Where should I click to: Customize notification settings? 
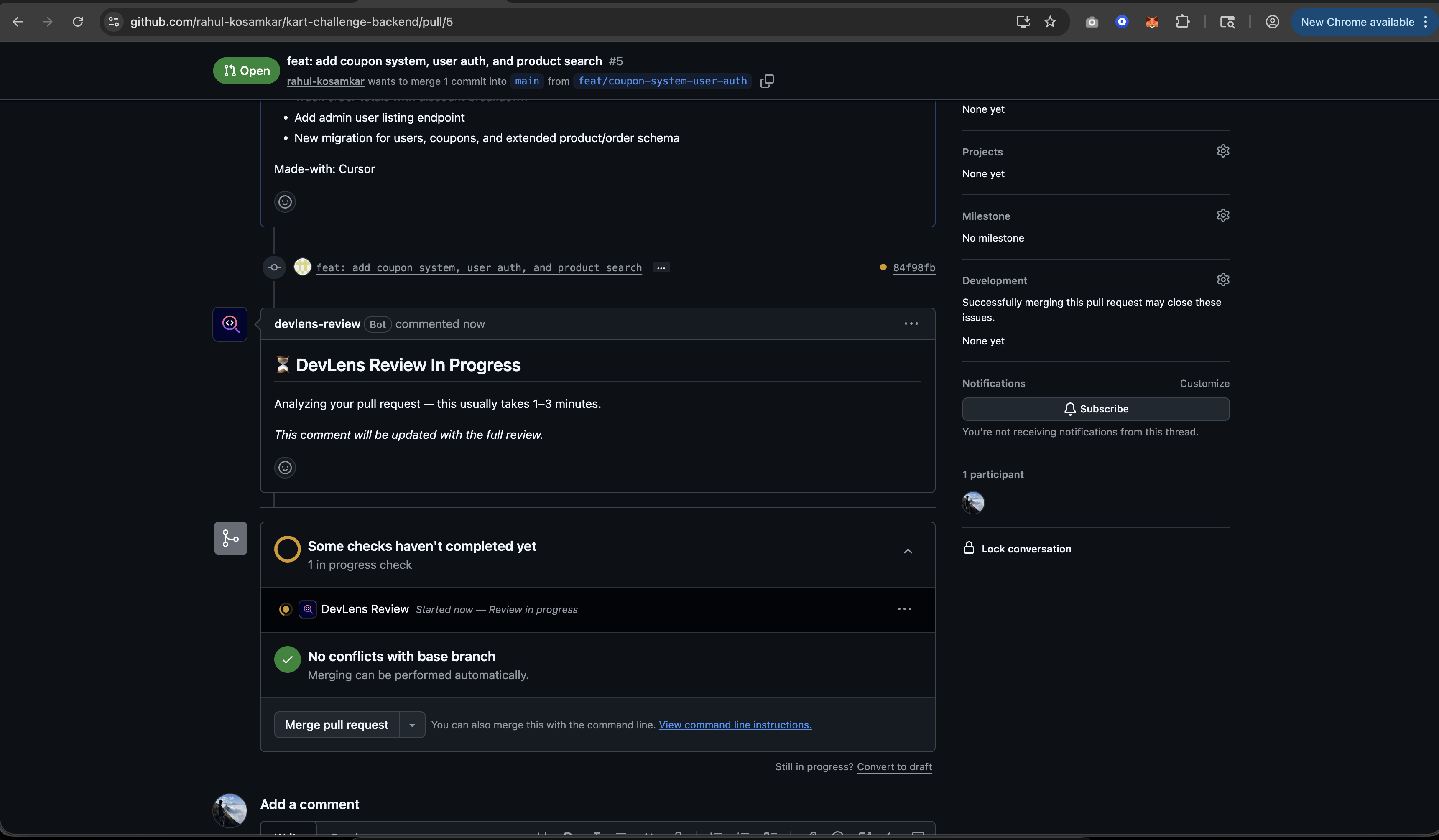[x=1204, y=384]
